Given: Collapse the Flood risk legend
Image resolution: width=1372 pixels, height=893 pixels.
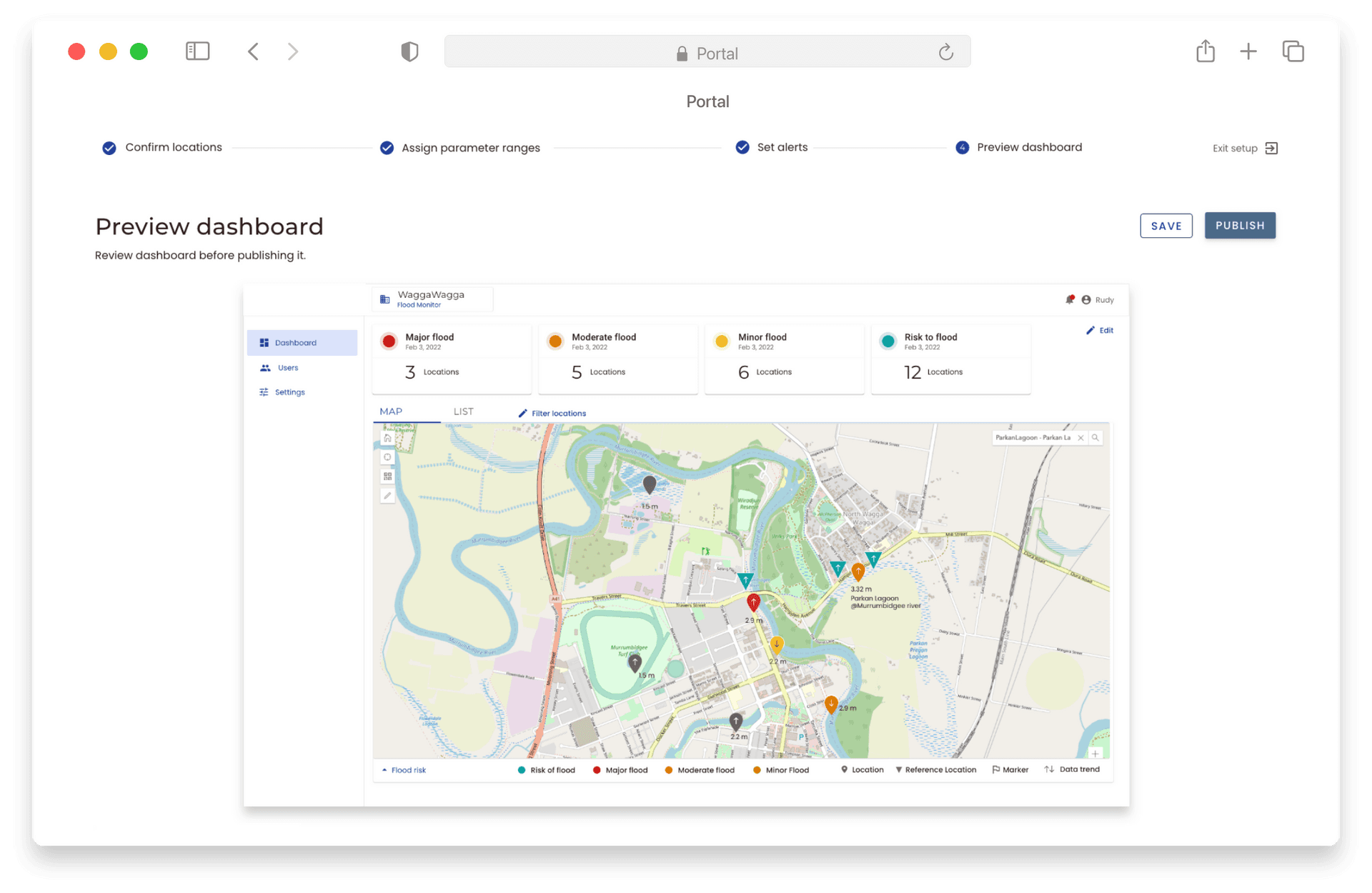Looking at the screenshot, I should pos(404,770).
